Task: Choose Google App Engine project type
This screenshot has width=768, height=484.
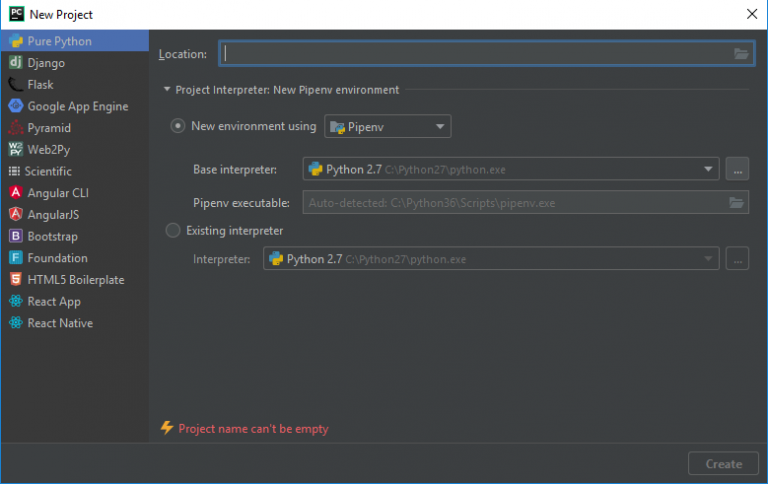Action: coord(75,106)
